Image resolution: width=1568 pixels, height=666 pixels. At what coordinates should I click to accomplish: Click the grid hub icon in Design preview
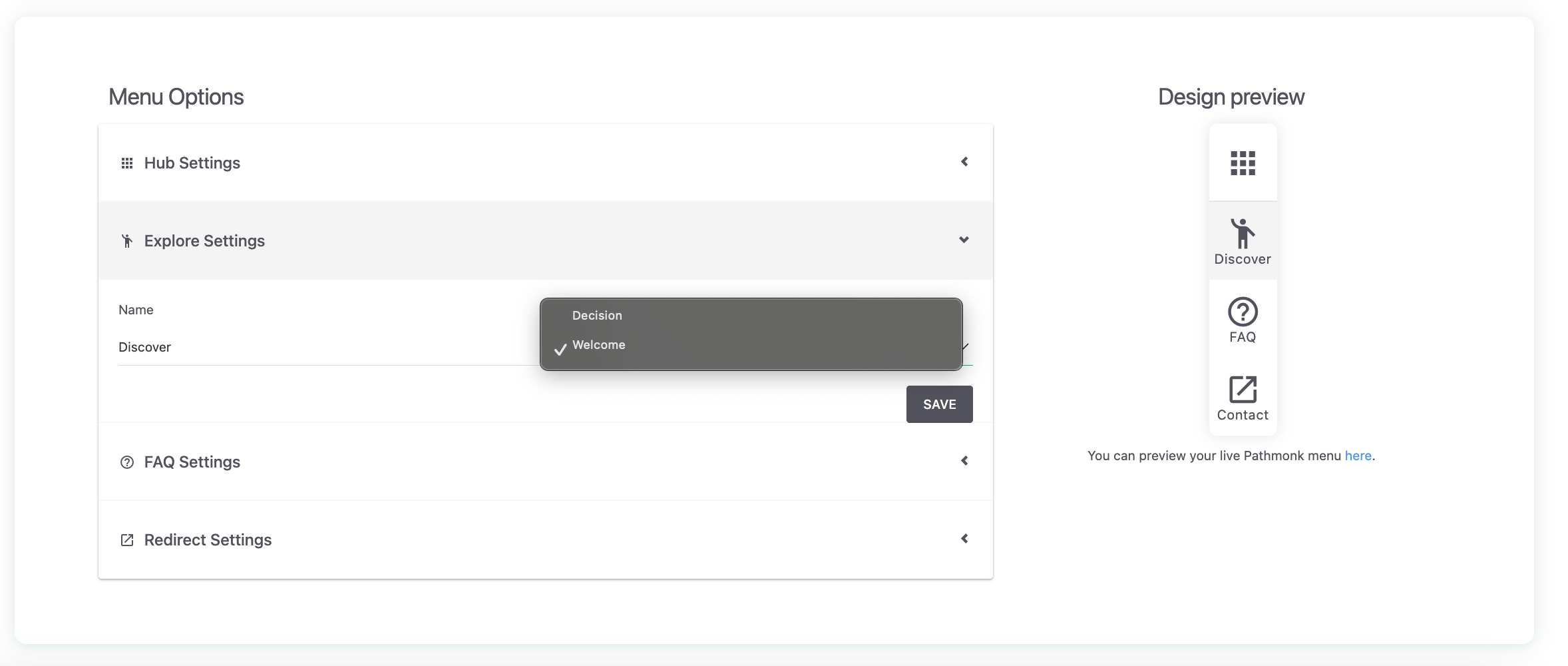[1243, 163]
